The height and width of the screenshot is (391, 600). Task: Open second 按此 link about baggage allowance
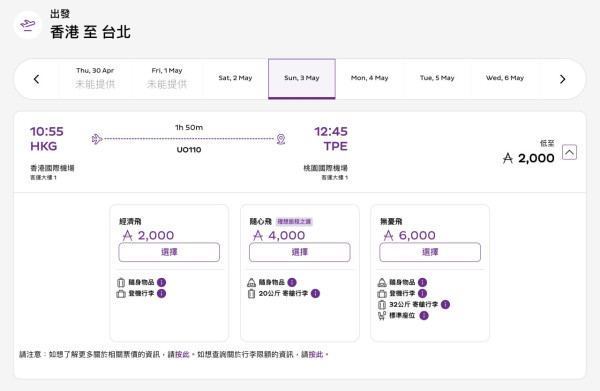tap(316, 355)
